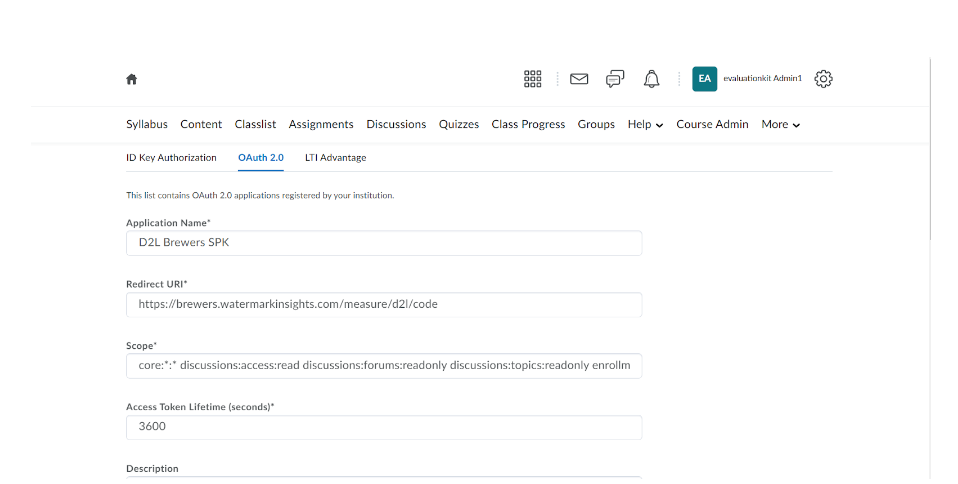
Task: Switch to ID Key Authorization tab
Action: 171,158
